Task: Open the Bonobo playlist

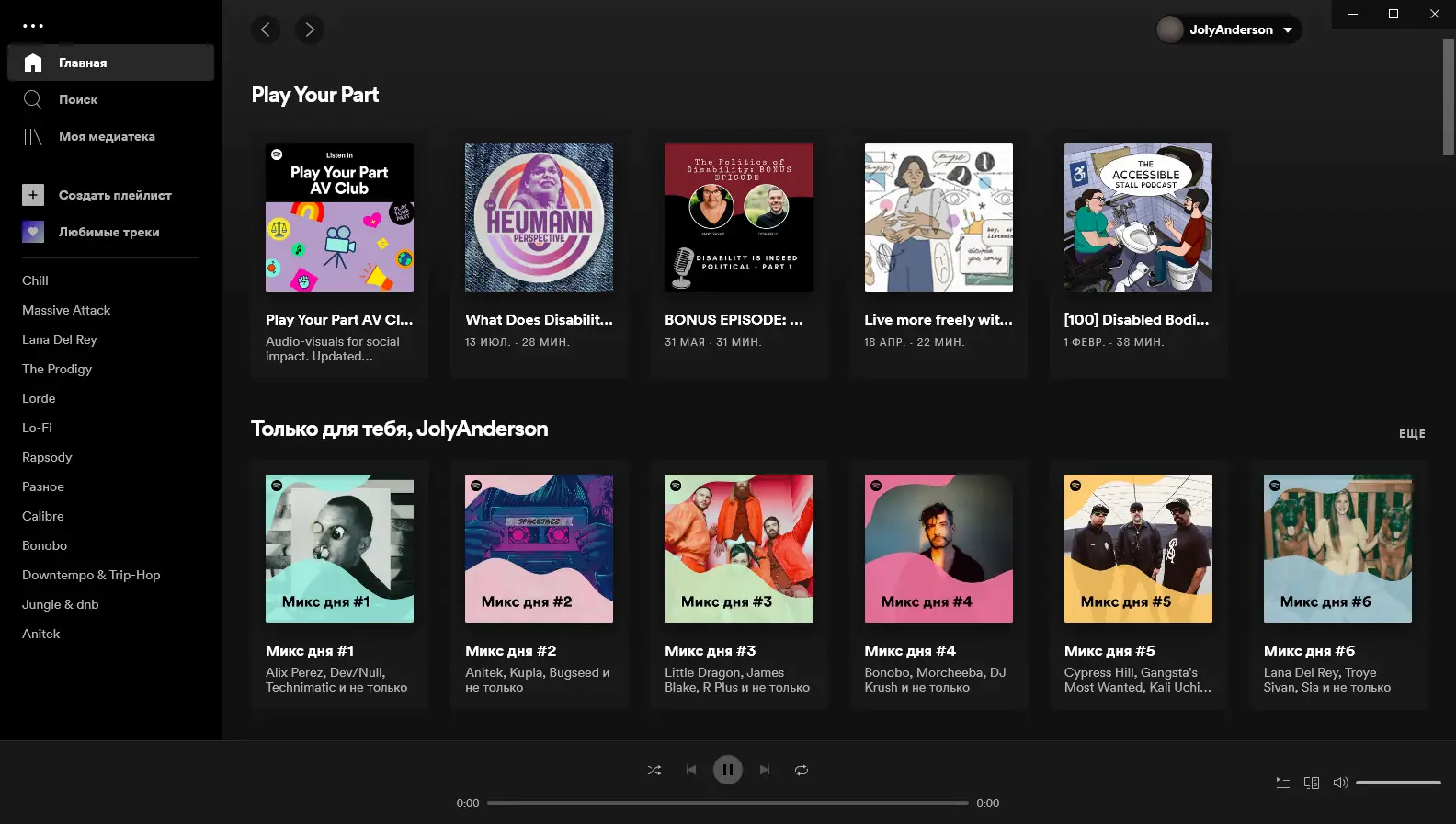Action: click(45, 545)
